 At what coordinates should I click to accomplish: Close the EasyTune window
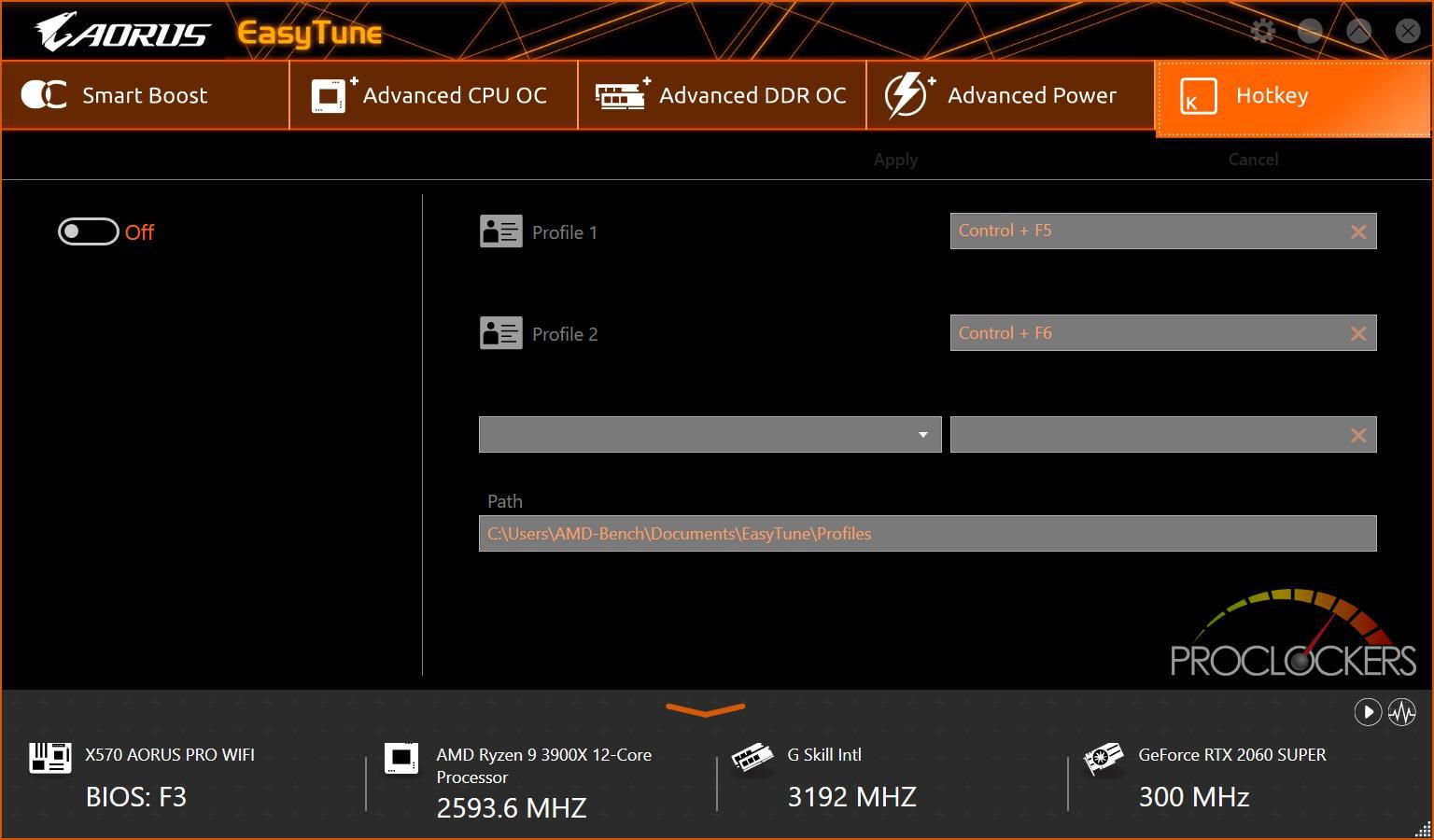[x=1408, y=31]
